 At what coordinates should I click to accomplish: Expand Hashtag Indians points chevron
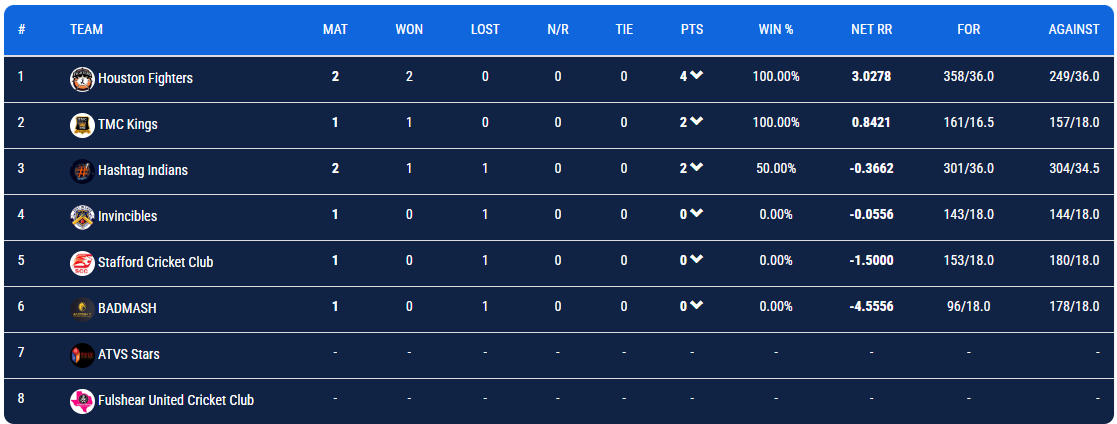697,168
